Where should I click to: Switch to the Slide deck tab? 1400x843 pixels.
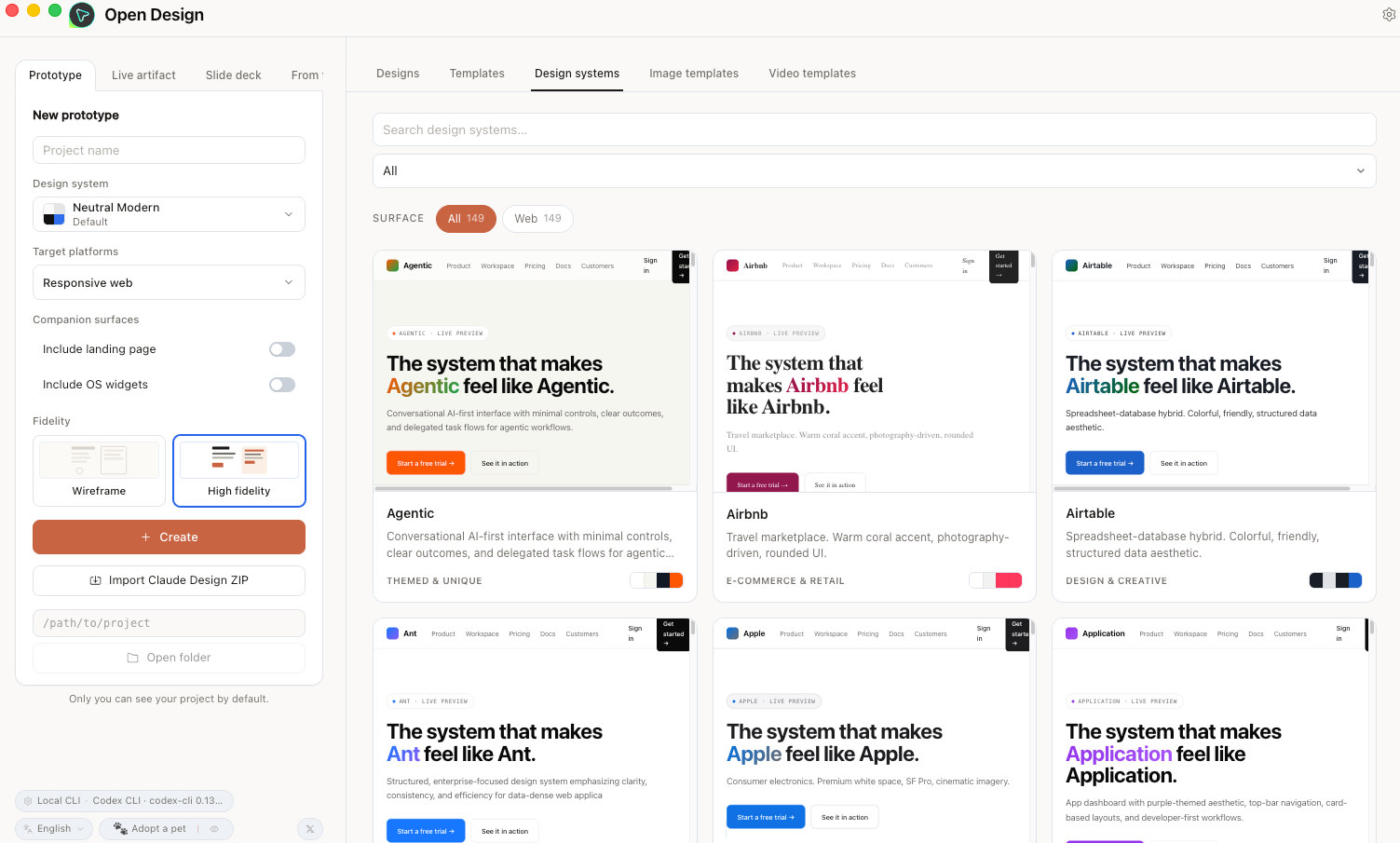coord(233,75)
